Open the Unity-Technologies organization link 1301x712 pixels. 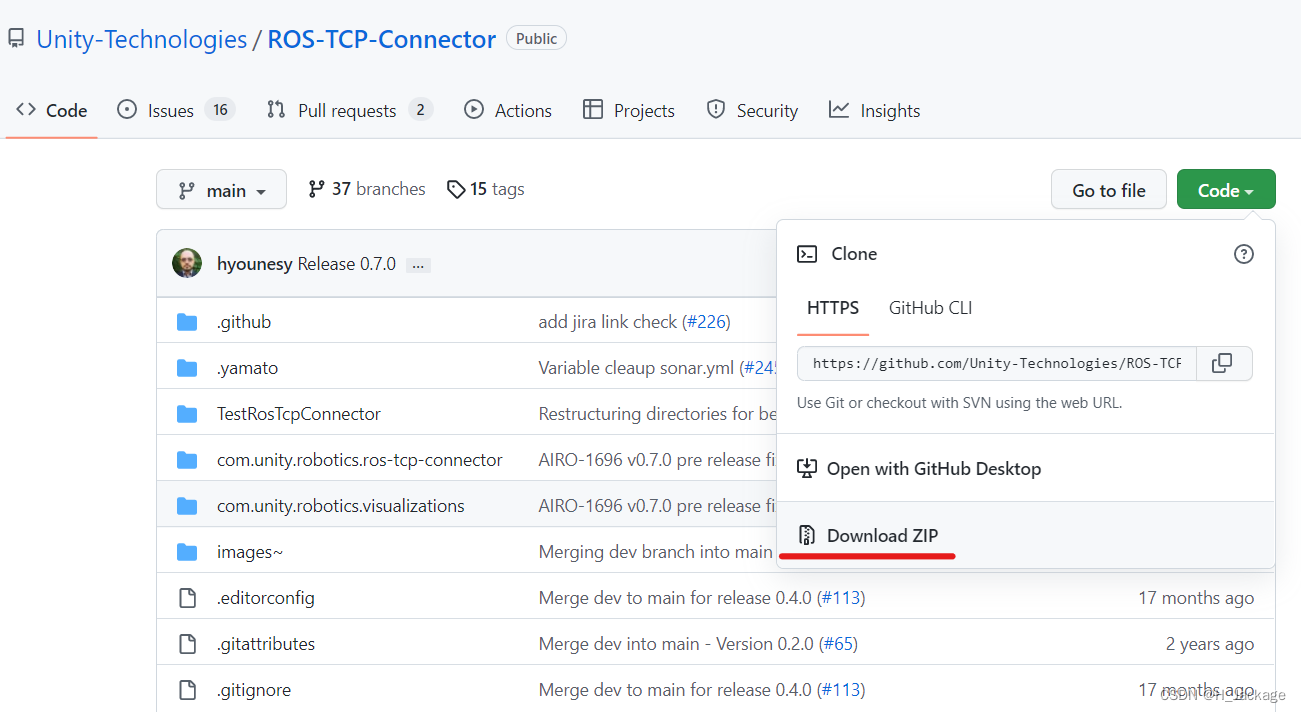pyautogui.click(x=142, y=39)
